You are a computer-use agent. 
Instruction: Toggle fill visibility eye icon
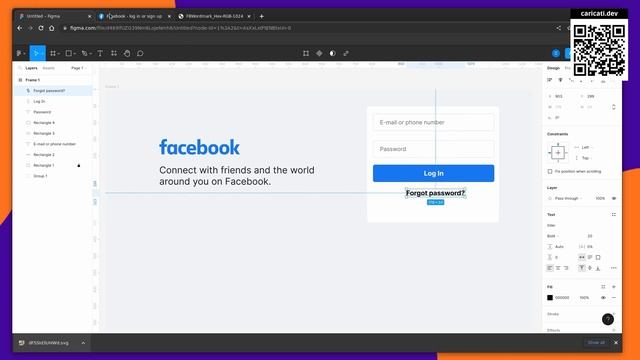pos(603,298)
